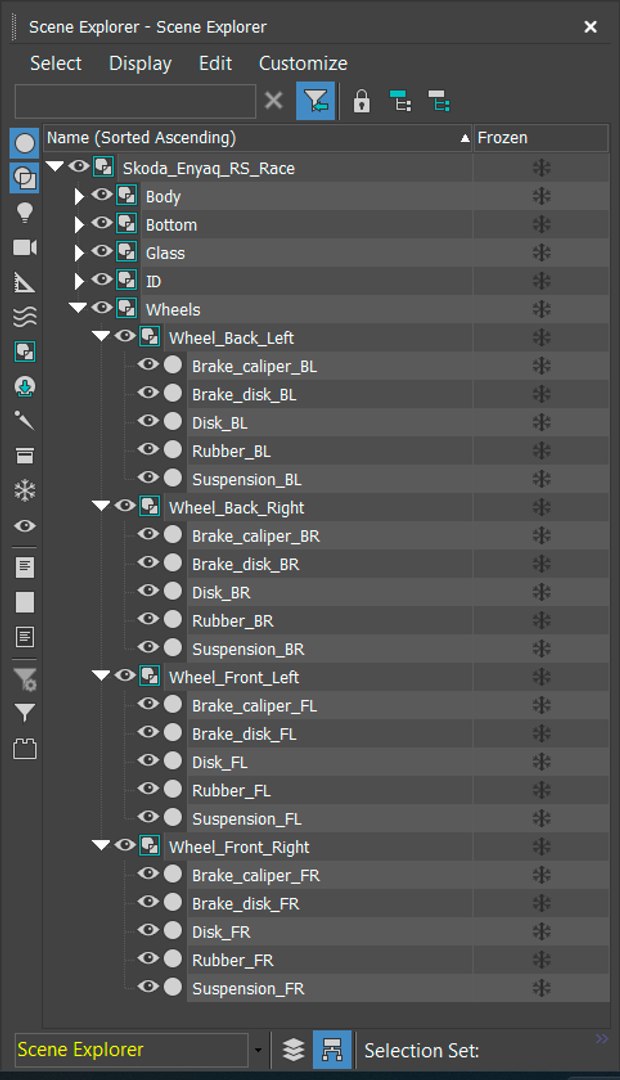Toggle the Display Groups icon in sidebar
This screenshot has height=1080, width=620.
[25, 352]
